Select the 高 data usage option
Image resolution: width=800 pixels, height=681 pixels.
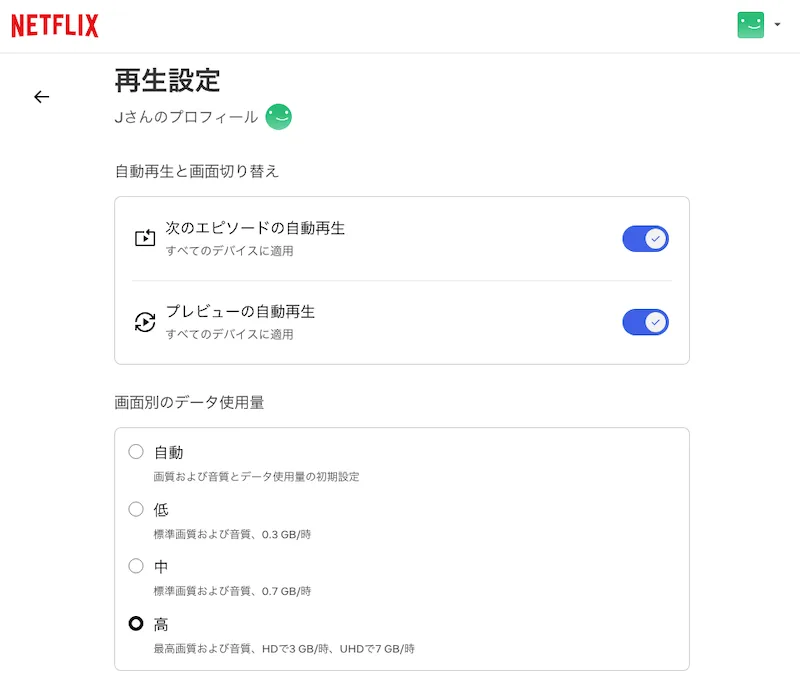coord(136,623)
